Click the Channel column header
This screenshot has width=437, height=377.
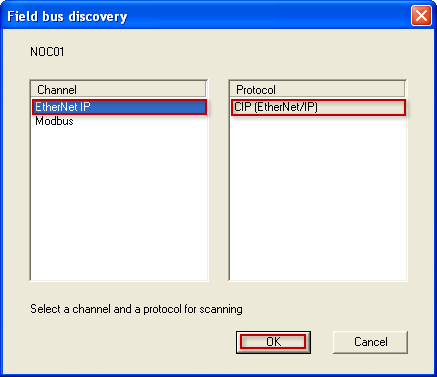(x=118, y=90)
